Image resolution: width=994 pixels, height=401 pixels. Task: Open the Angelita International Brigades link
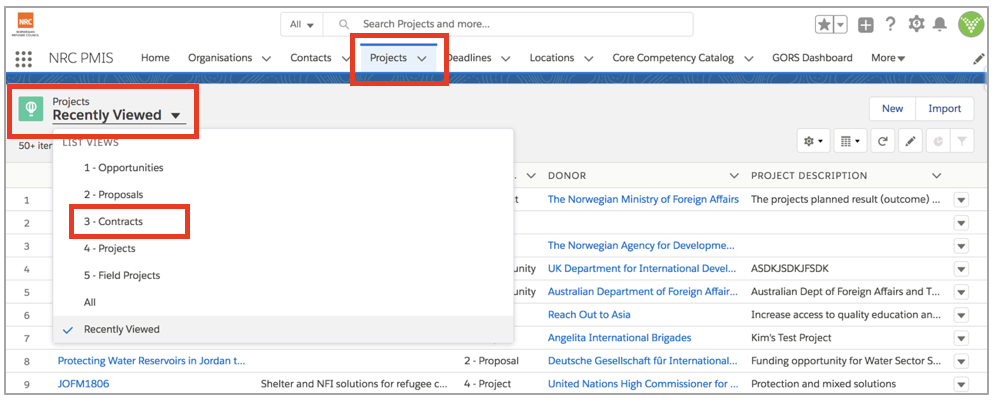[x=619, y=338]
